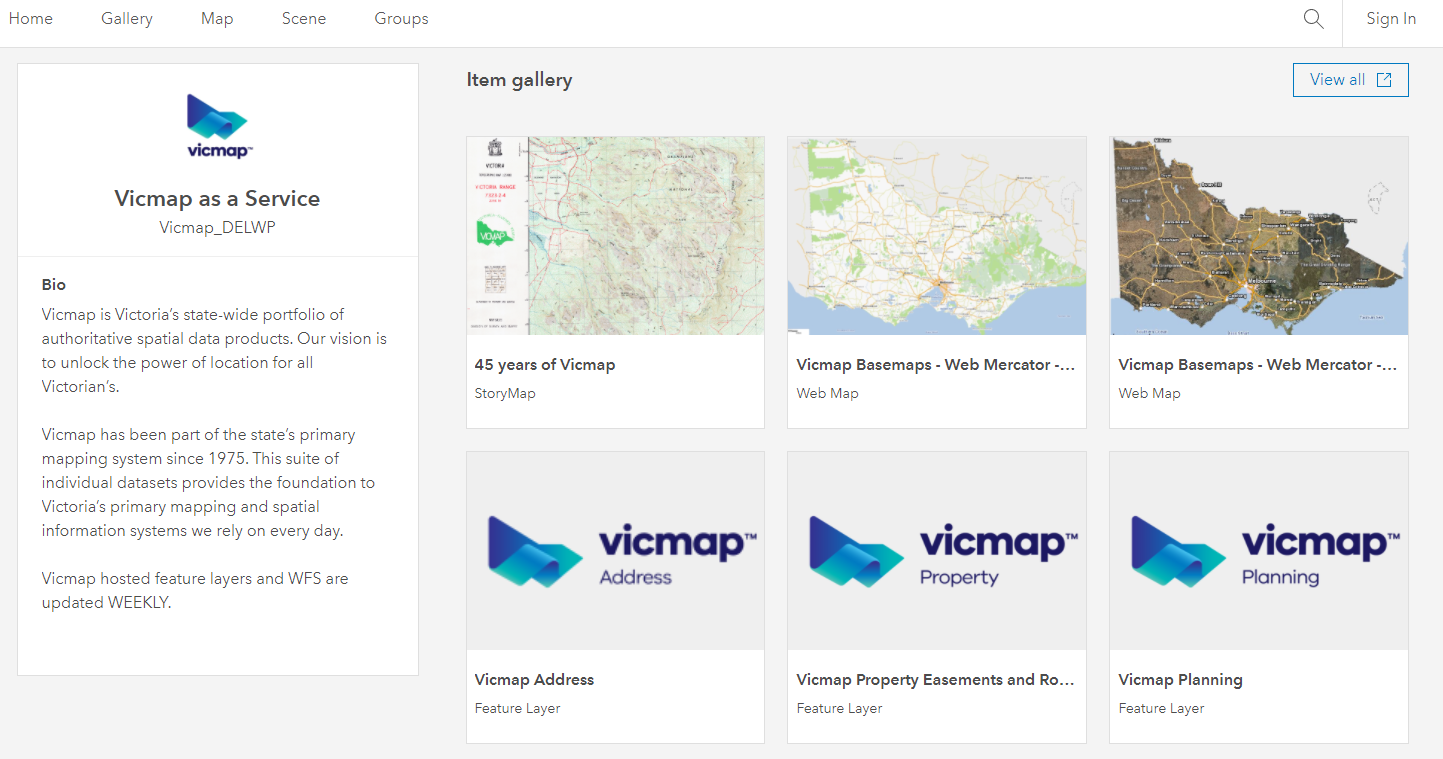
Task: Open the Vicmap Planning item title
Action: point(1180,679)
